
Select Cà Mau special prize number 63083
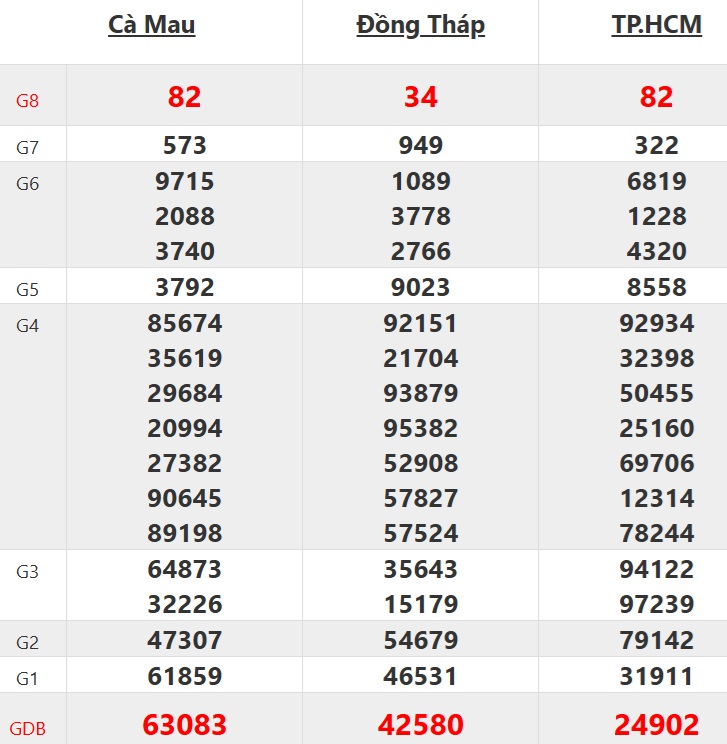[x=185, y=724]
